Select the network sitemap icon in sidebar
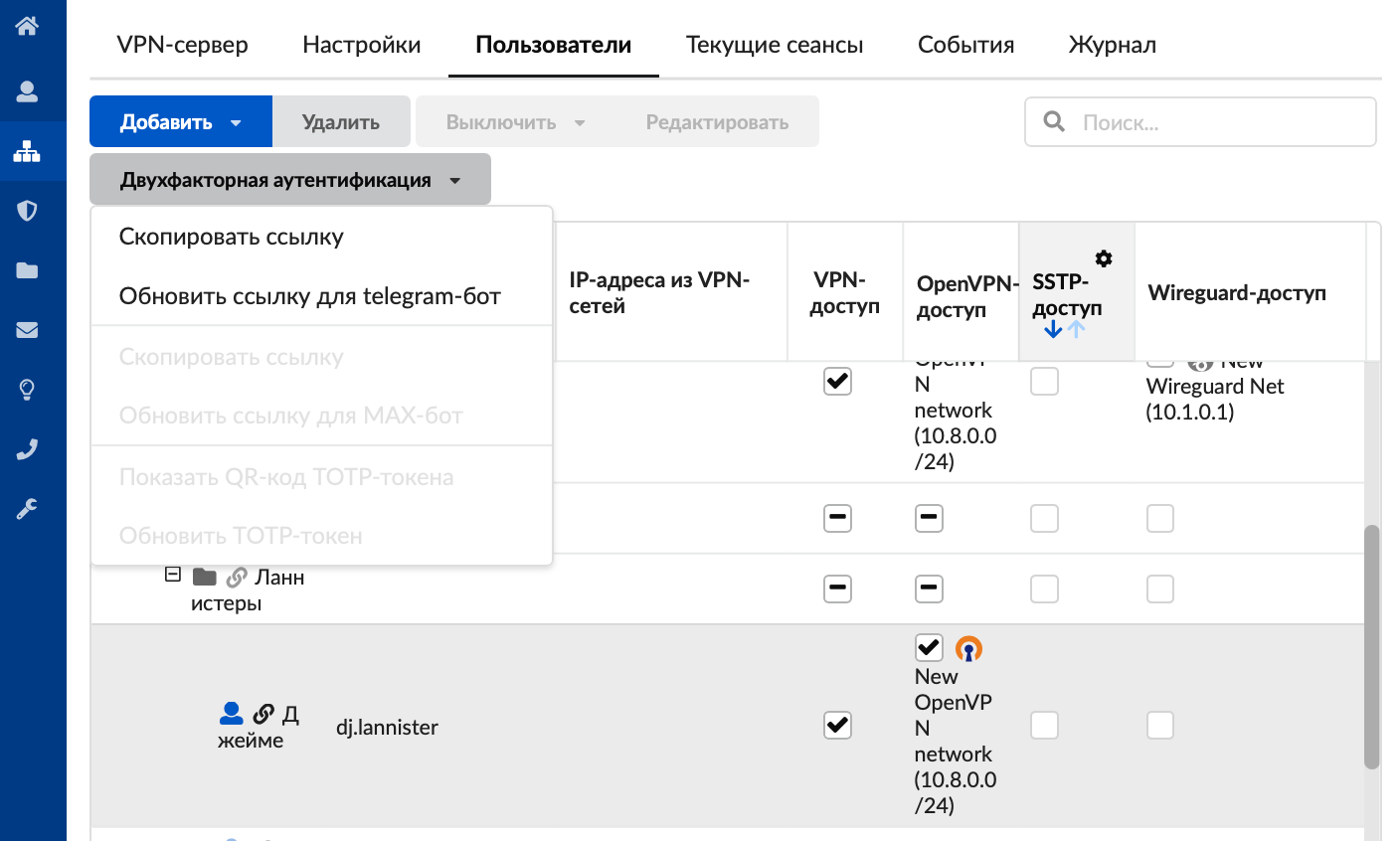Screen dimensions: 1400x841 click(x=27, y=151)
